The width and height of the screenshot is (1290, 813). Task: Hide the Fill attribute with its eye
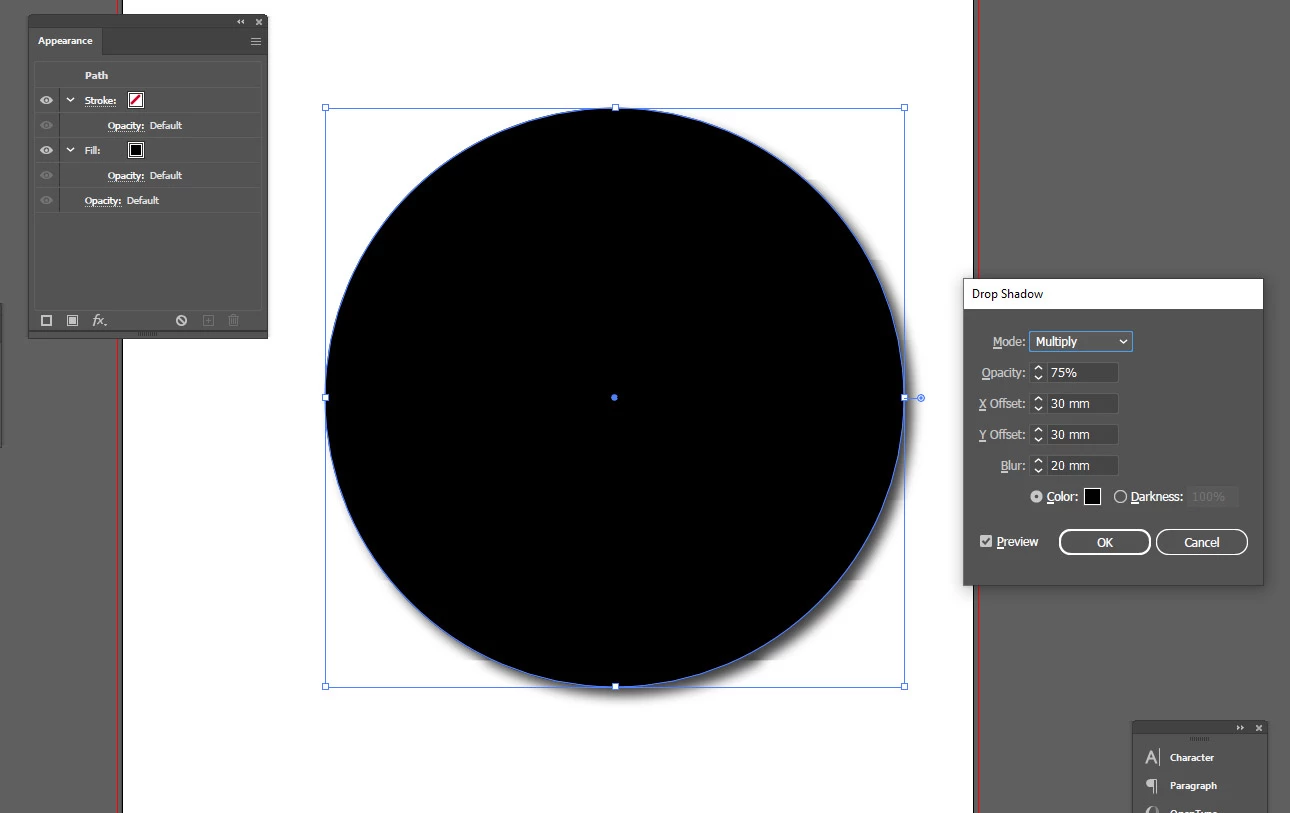click(x=46, y=150)
